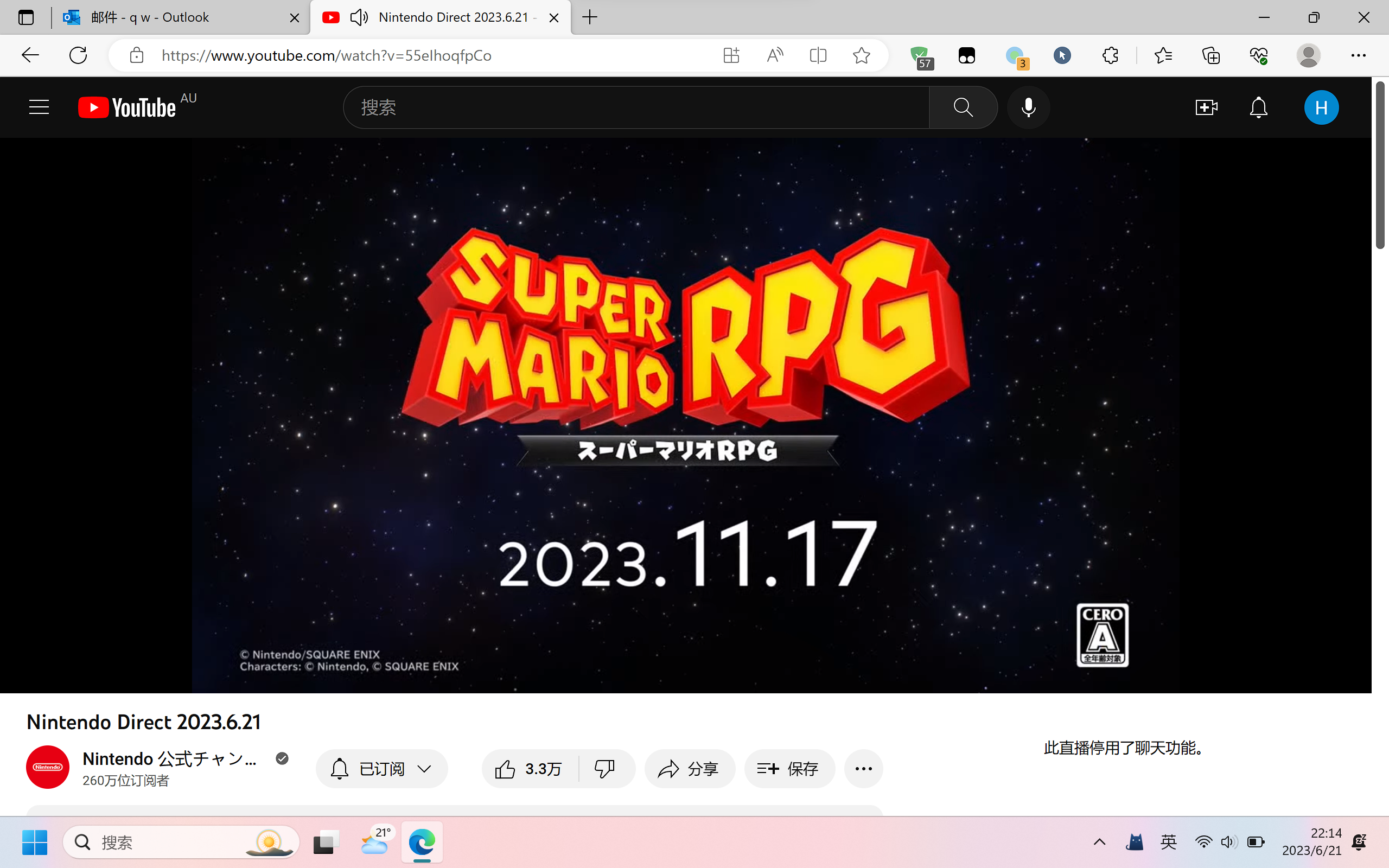1389x868 pixels.
Task: Close the Nintendo Direct YouTube tab
Action: pyautogui.click(x=554, y=18)
